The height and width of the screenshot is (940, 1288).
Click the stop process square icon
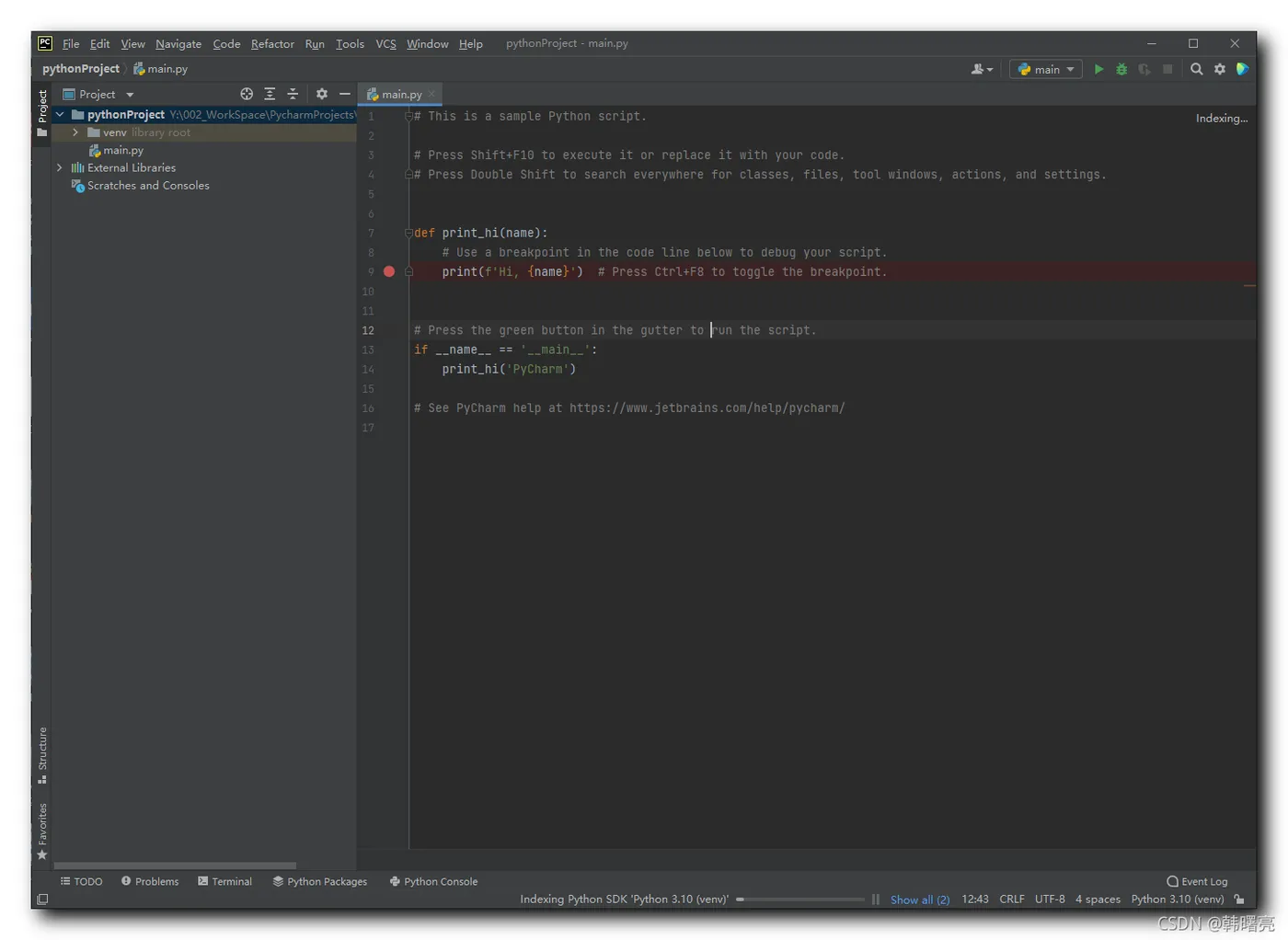click(1167, 69)
